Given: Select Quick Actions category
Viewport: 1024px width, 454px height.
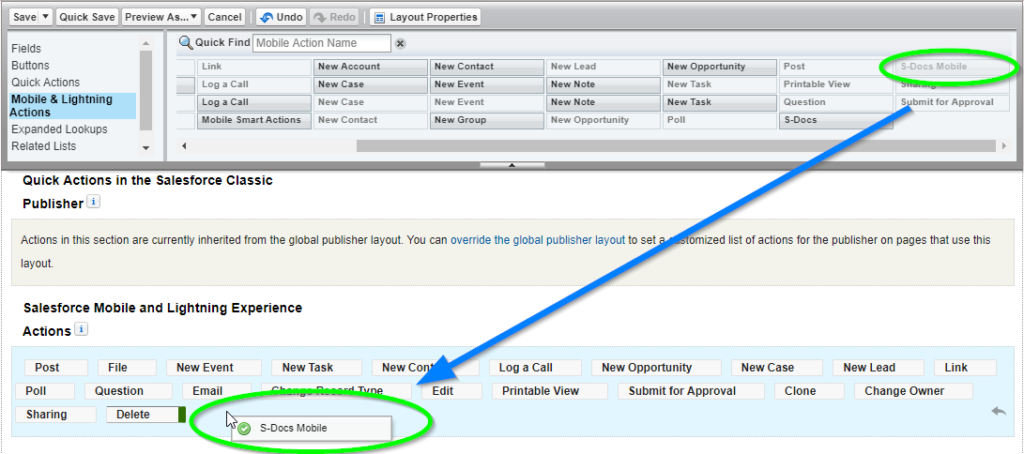Looking at the screenshot, I should pos(46,82).
